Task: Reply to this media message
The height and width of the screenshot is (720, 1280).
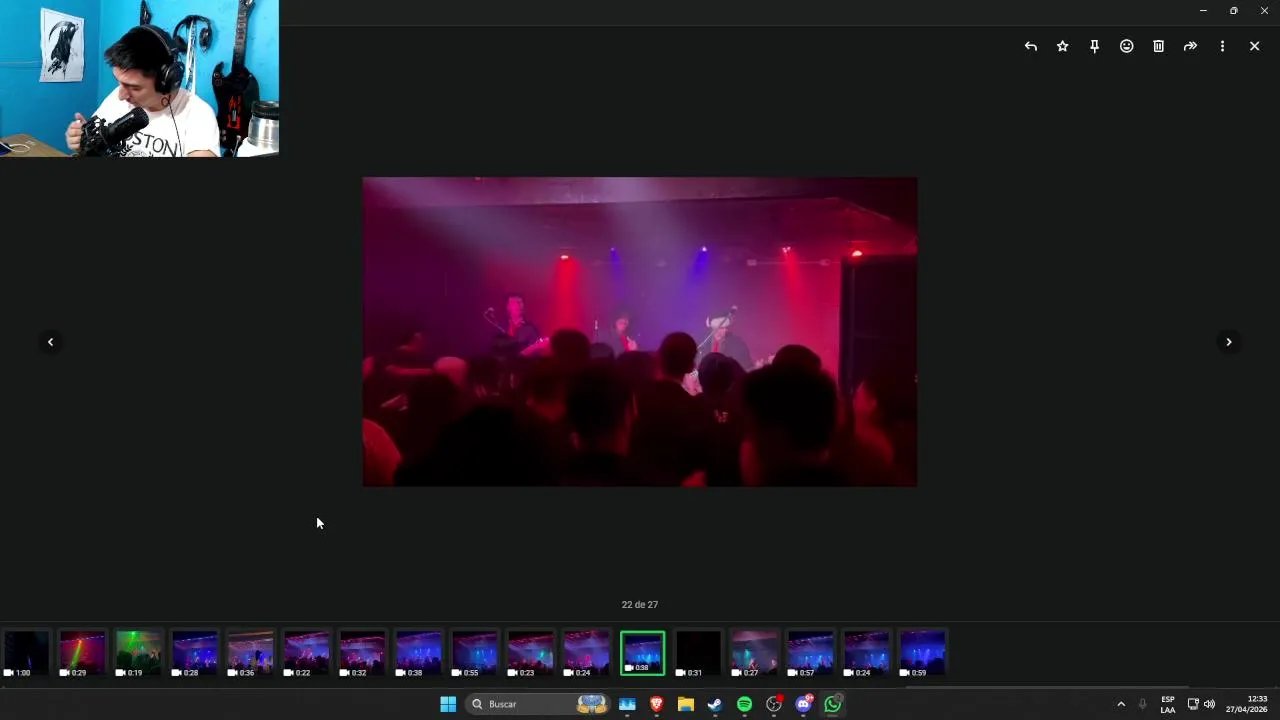Action: pos(1030,46)
